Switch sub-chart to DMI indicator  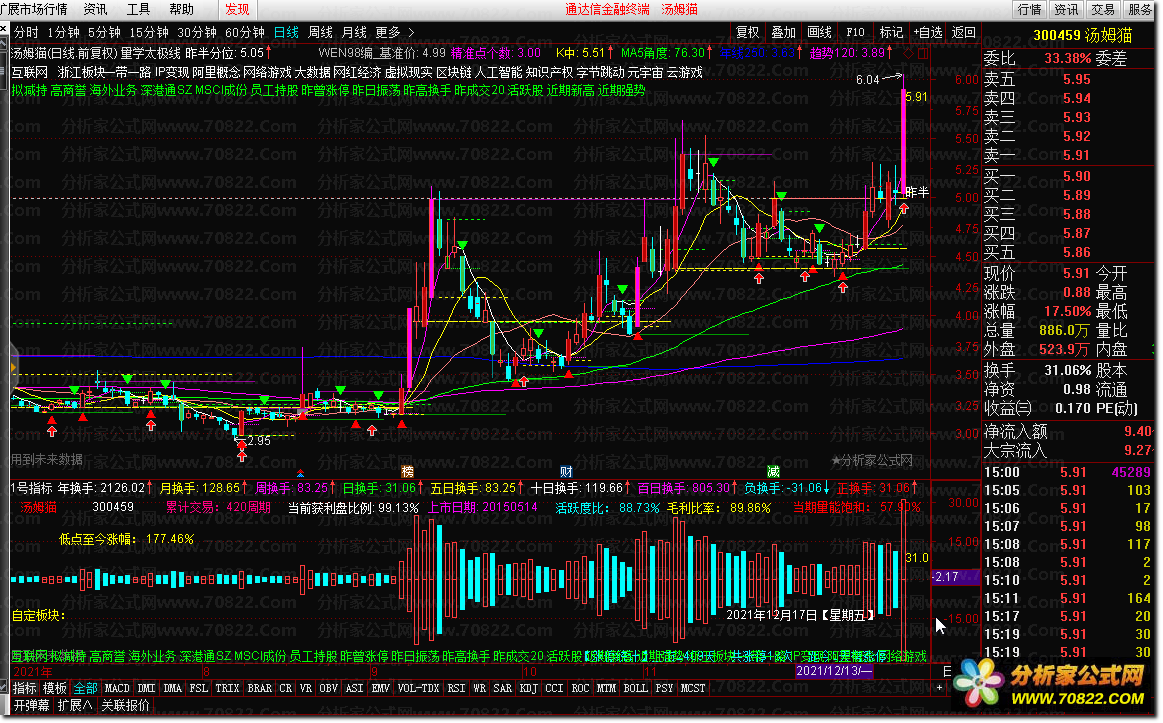(x=146, y=688)
